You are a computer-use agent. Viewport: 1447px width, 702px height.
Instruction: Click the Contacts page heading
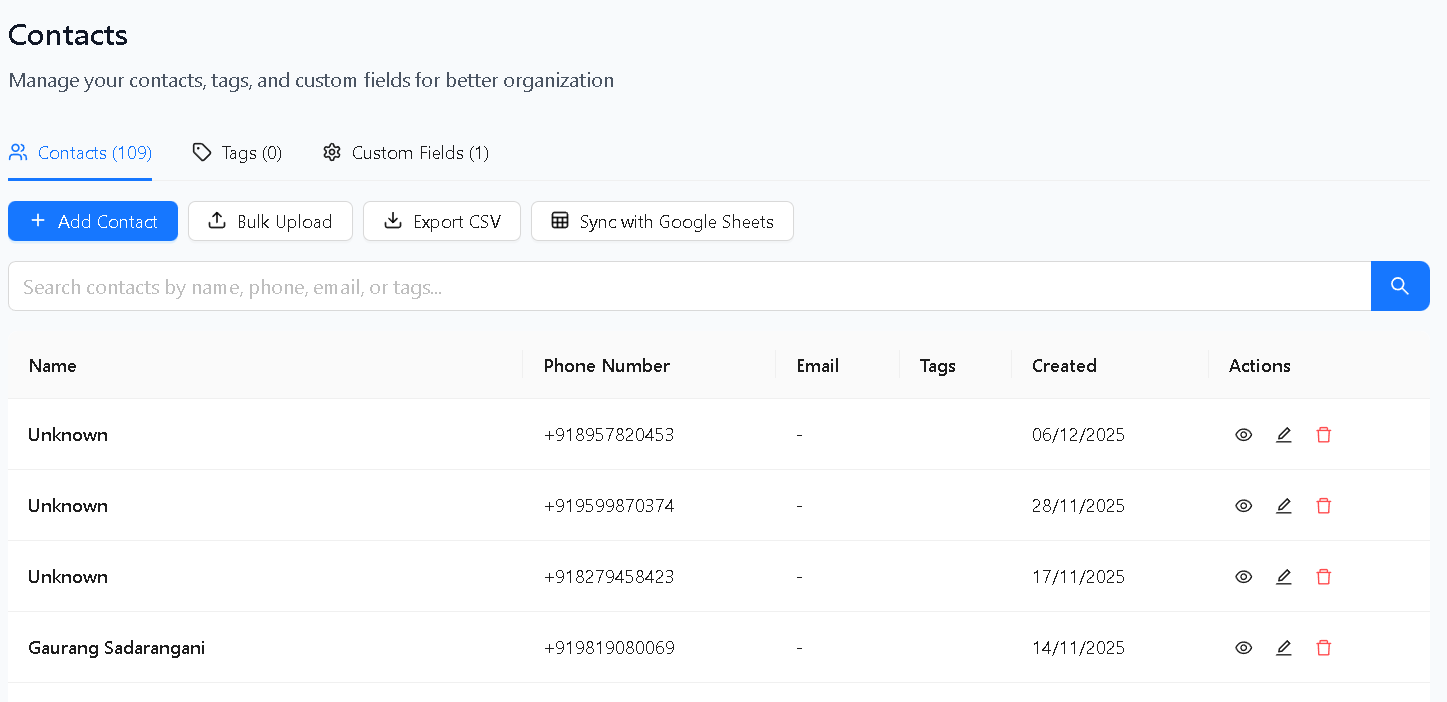tap(68, 35)
